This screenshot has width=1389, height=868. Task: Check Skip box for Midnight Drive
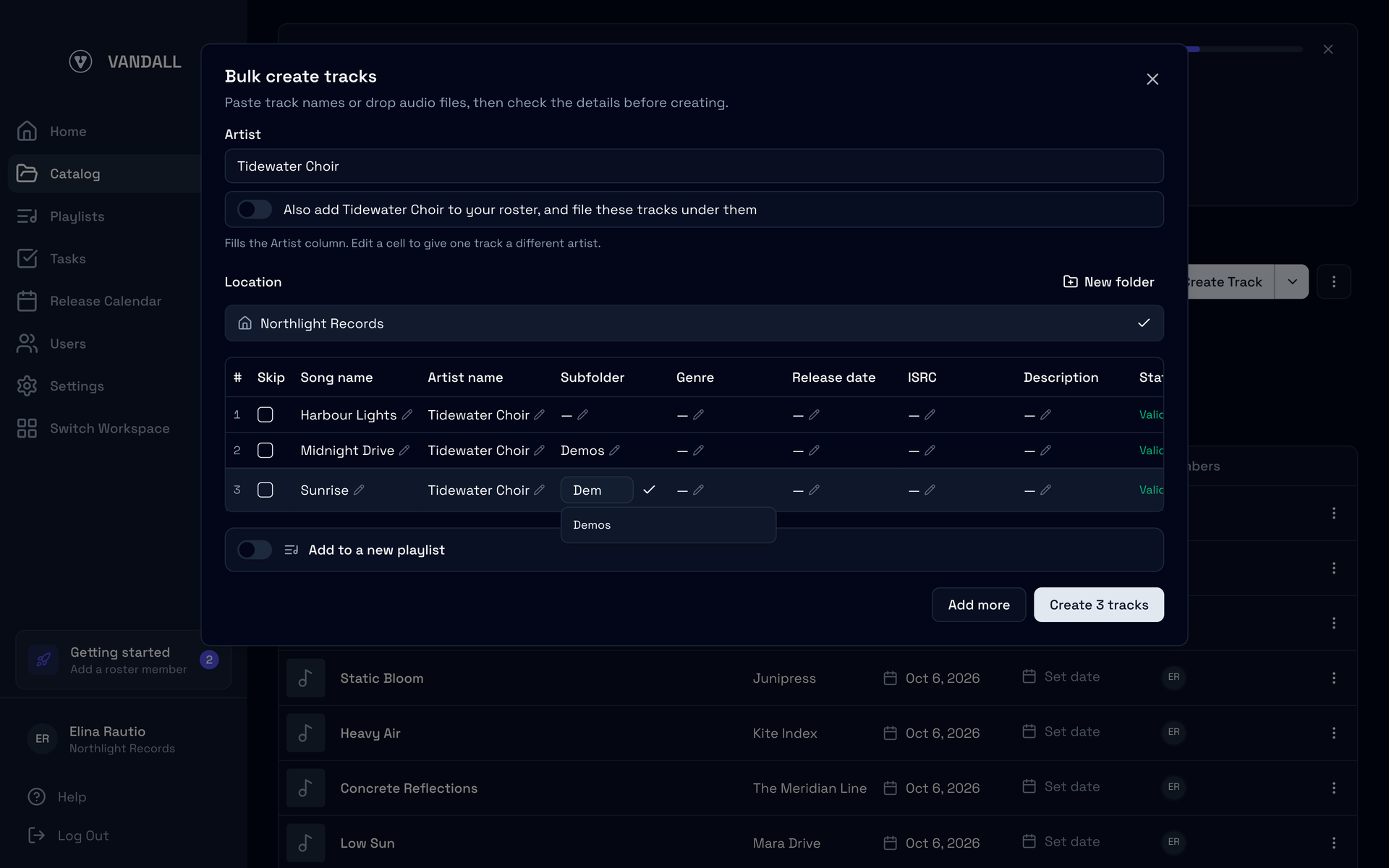pyautogui.click(x=266, y=450)
